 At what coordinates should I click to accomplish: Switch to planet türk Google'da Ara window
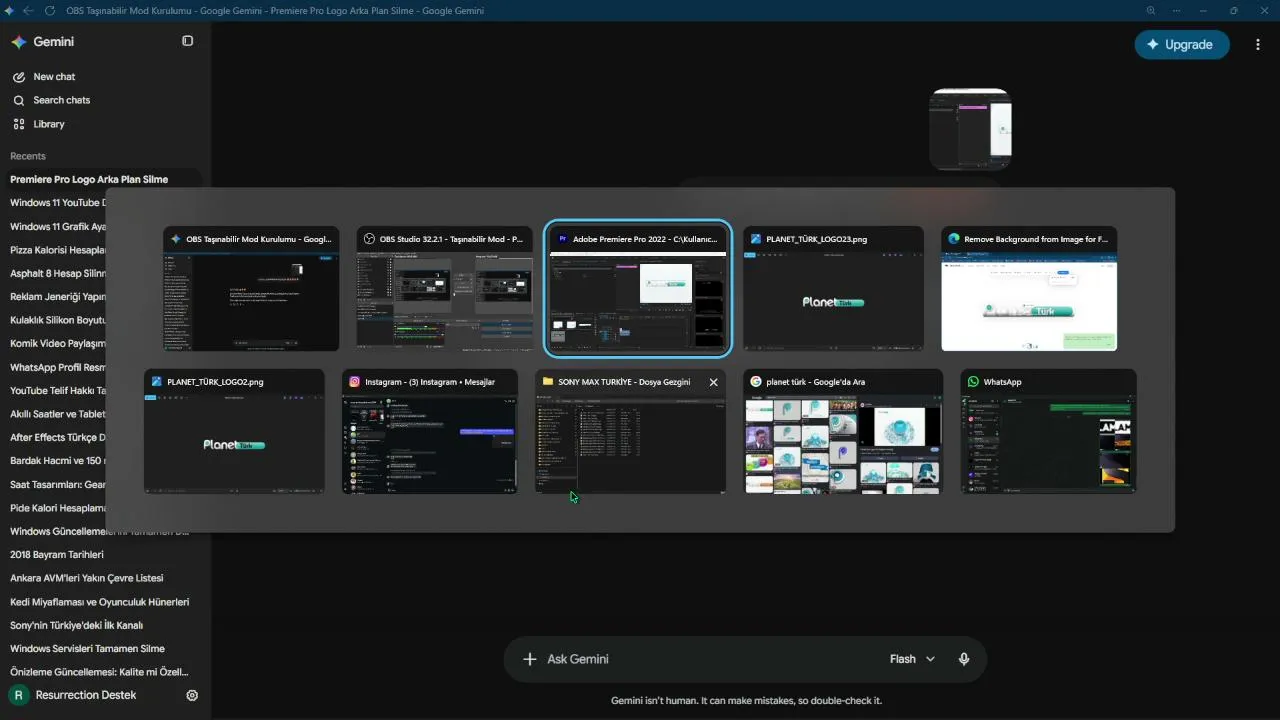click(843, 431)
